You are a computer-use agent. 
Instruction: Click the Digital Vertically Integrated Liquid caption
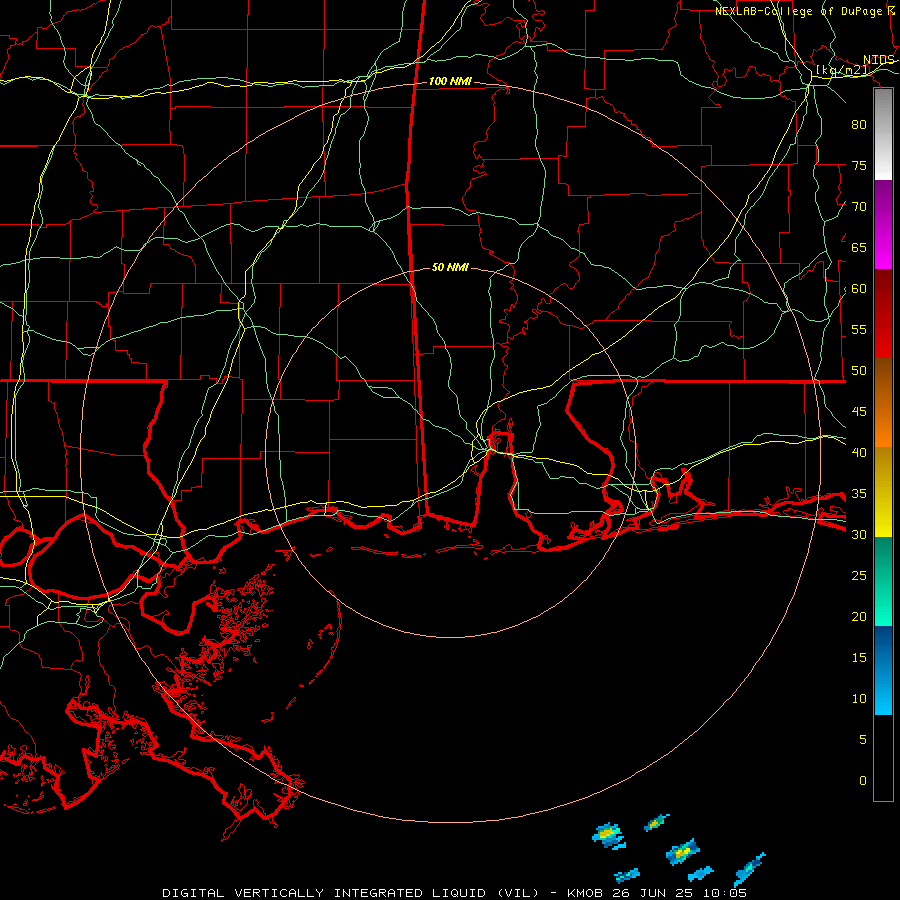coord(351,893)
